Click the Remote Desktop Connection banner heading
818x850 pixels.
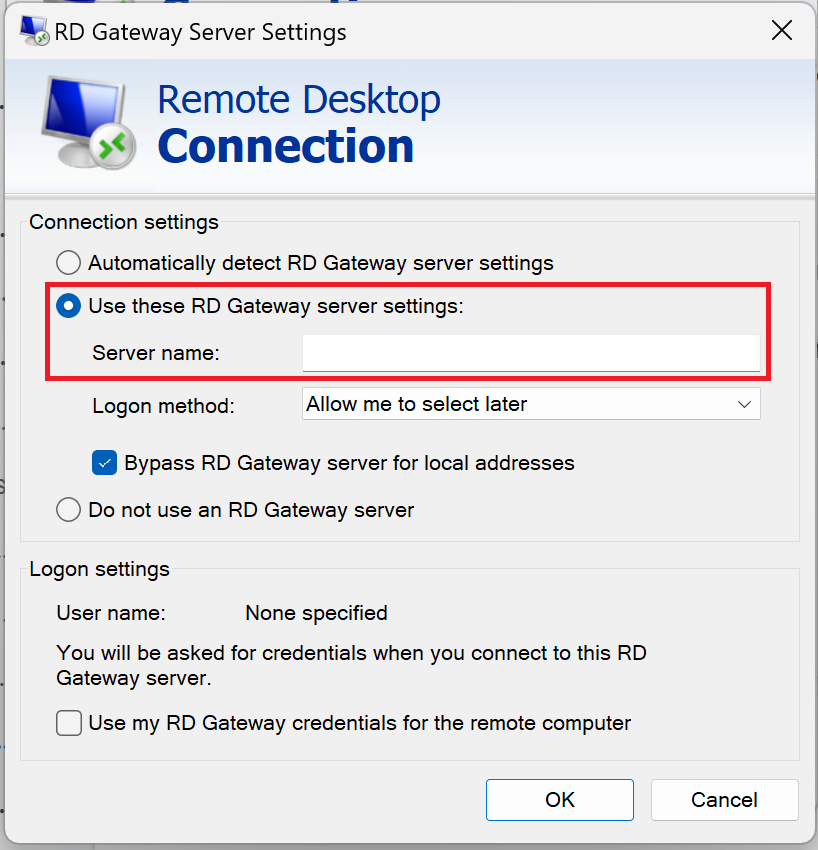click(299, 124)
